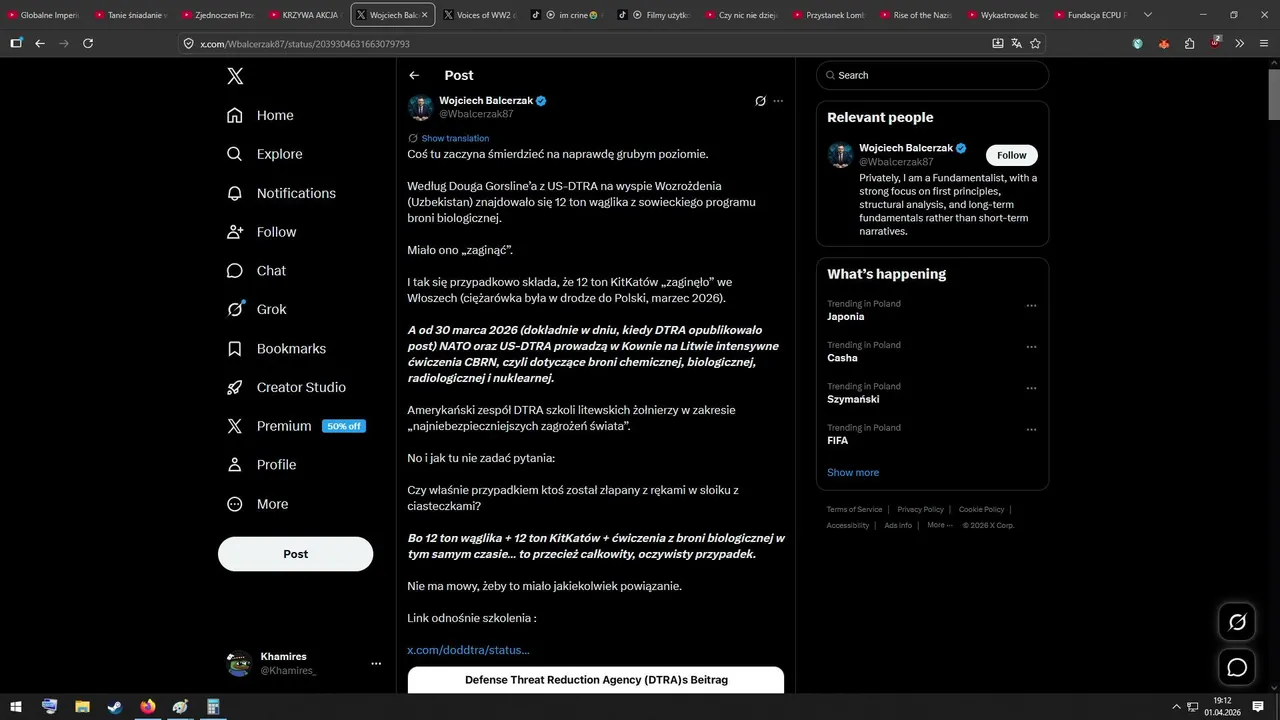Image resolution: width=1280 pixels, height=720 pixels.
Task: Open the Windows Start menu
Action: (17, 706)
